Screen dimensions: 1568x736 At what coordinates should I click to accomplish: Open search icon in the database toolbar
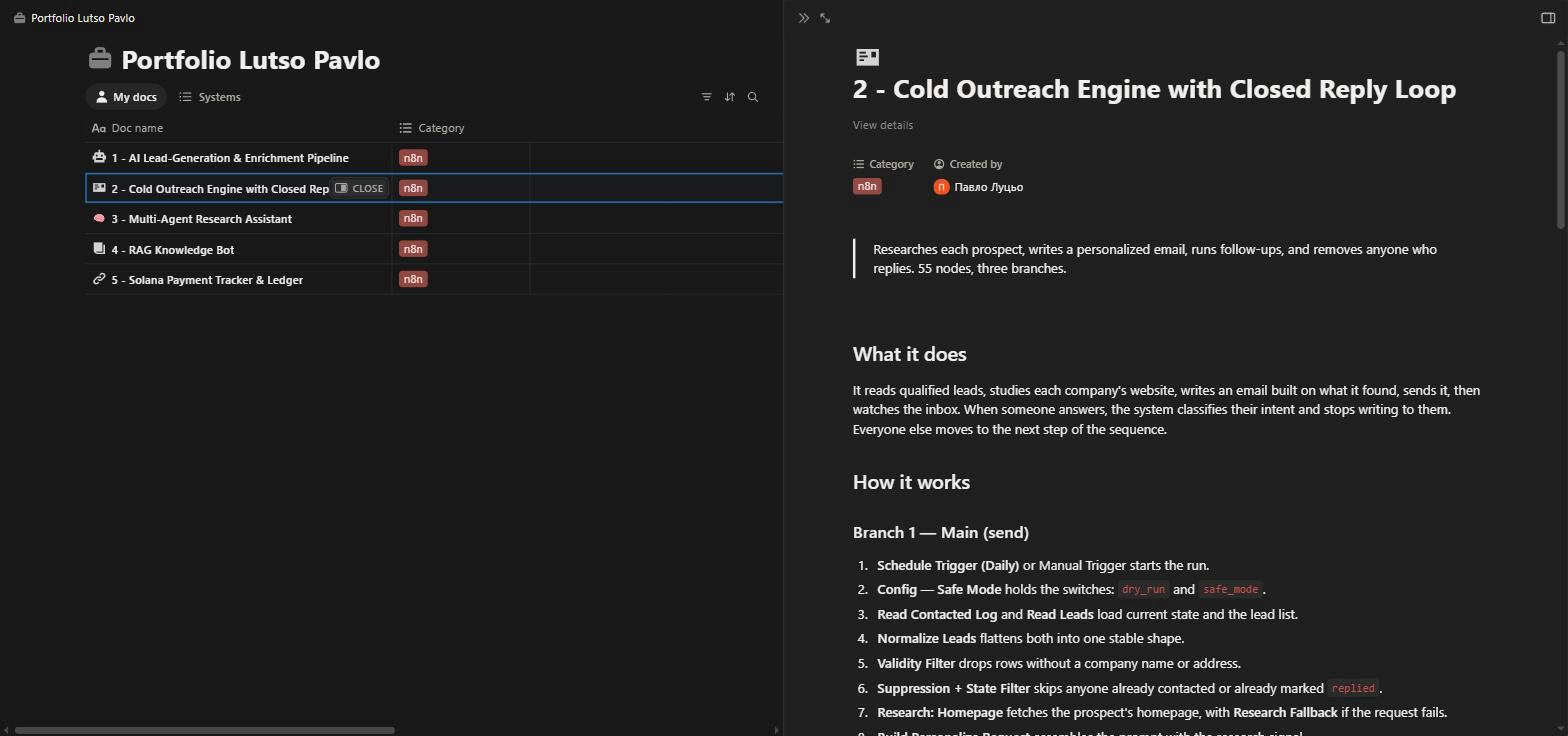(x=753, y=97)
